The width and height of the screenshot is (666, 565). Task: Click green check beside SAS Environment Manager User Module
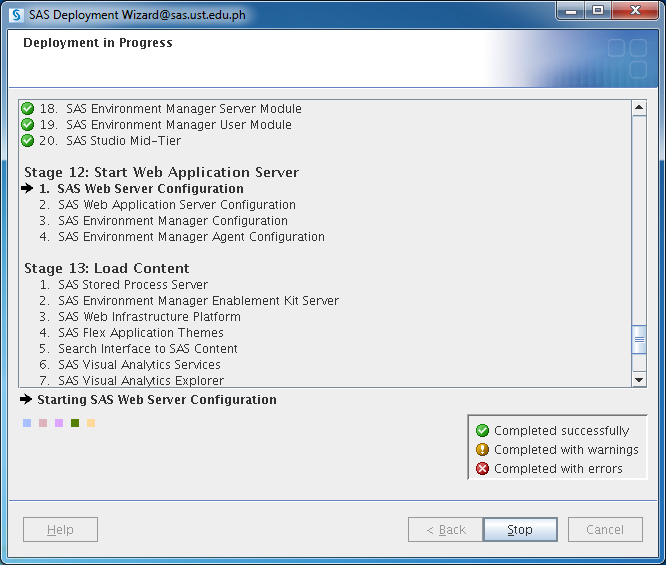[x=28, y=125]
